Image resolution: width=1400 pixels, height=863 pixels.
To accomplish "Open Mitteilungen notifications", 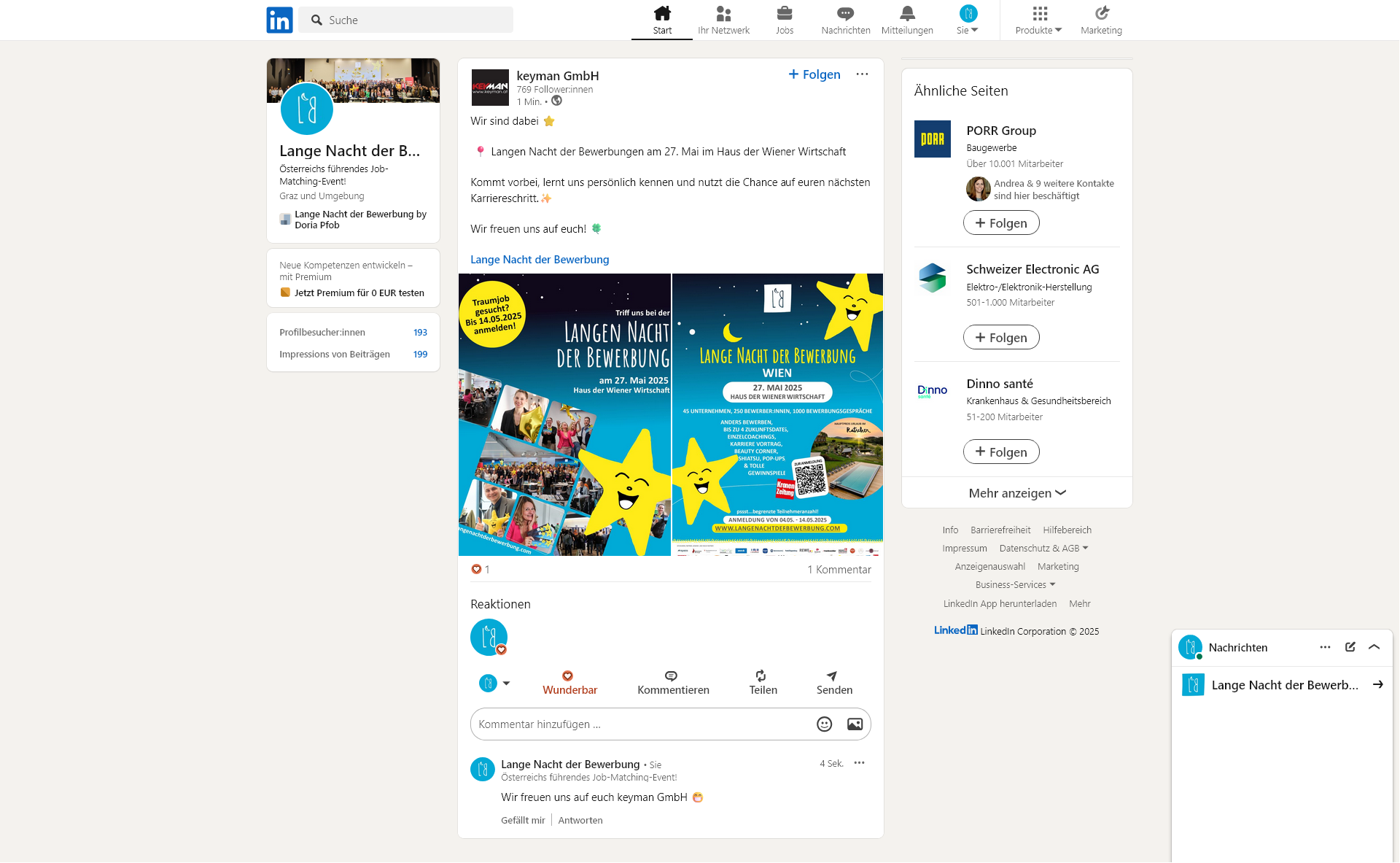I will click(907, 20).
